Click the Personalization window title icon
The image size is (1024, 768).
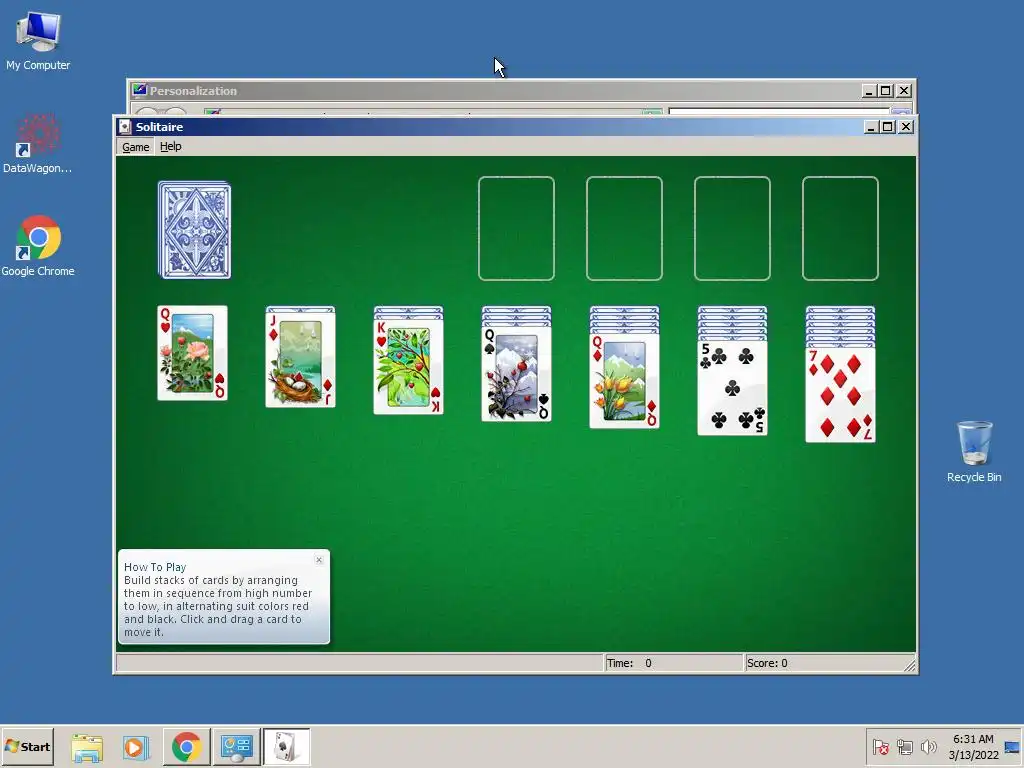tap(139, 90)
